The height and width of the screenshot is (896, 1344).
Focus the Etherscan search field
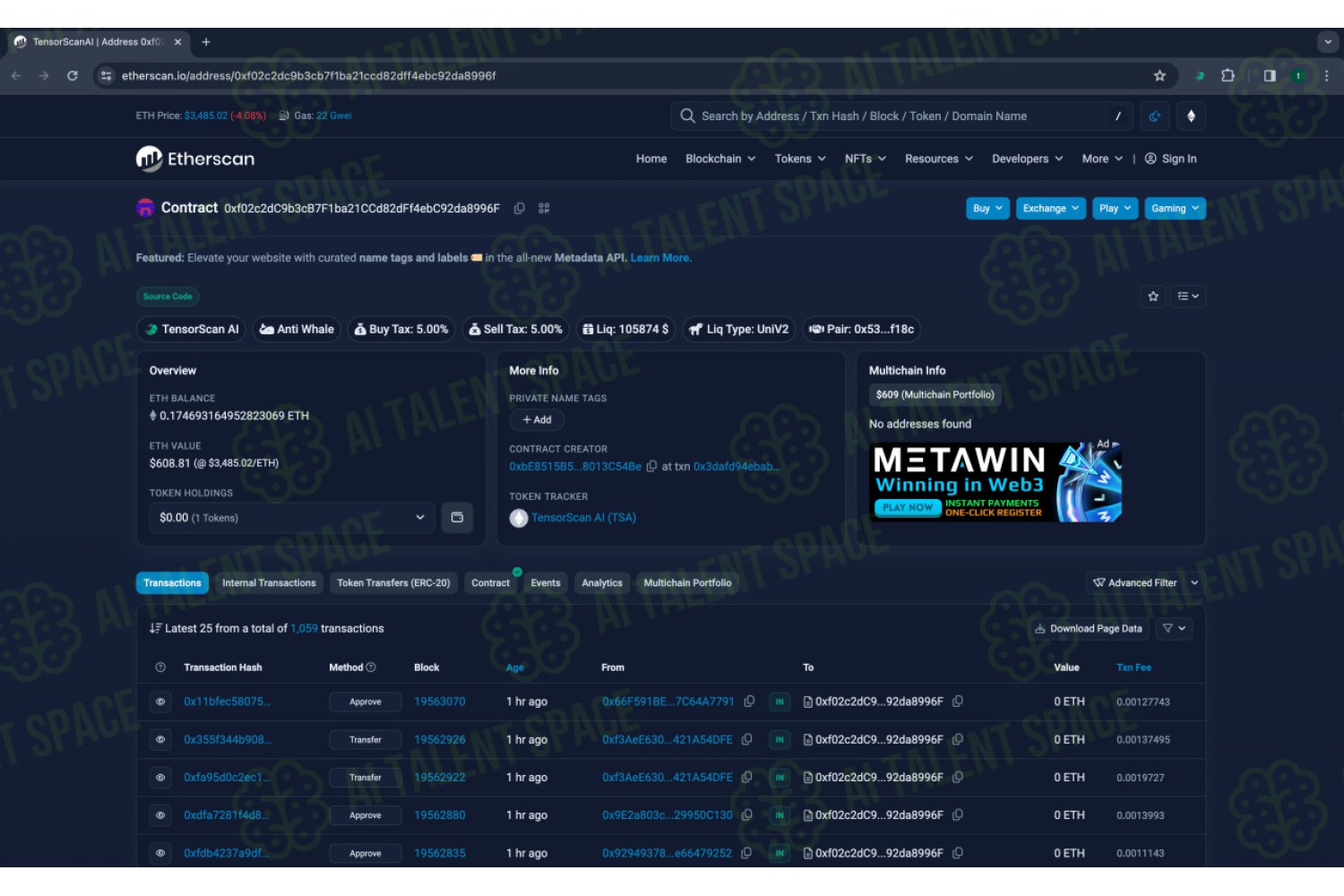(900, 116)
